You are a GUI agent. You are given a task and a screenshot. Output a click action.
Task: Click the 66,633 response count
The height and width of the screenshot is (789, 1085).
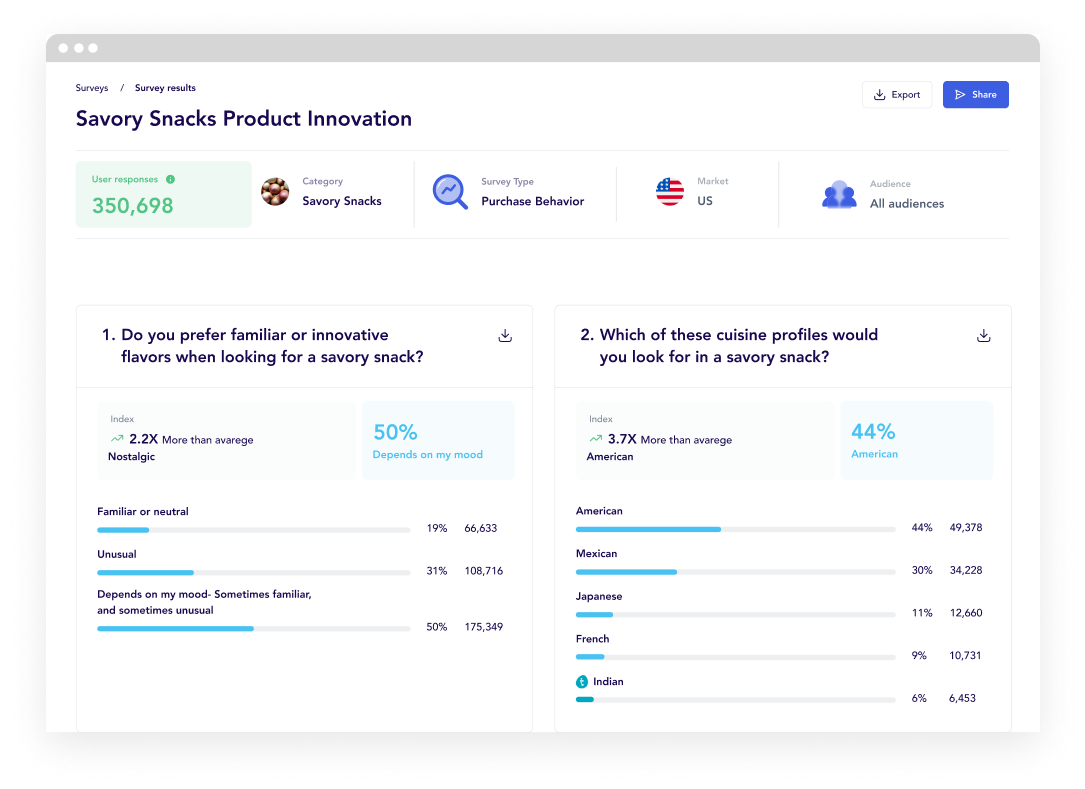481,528
